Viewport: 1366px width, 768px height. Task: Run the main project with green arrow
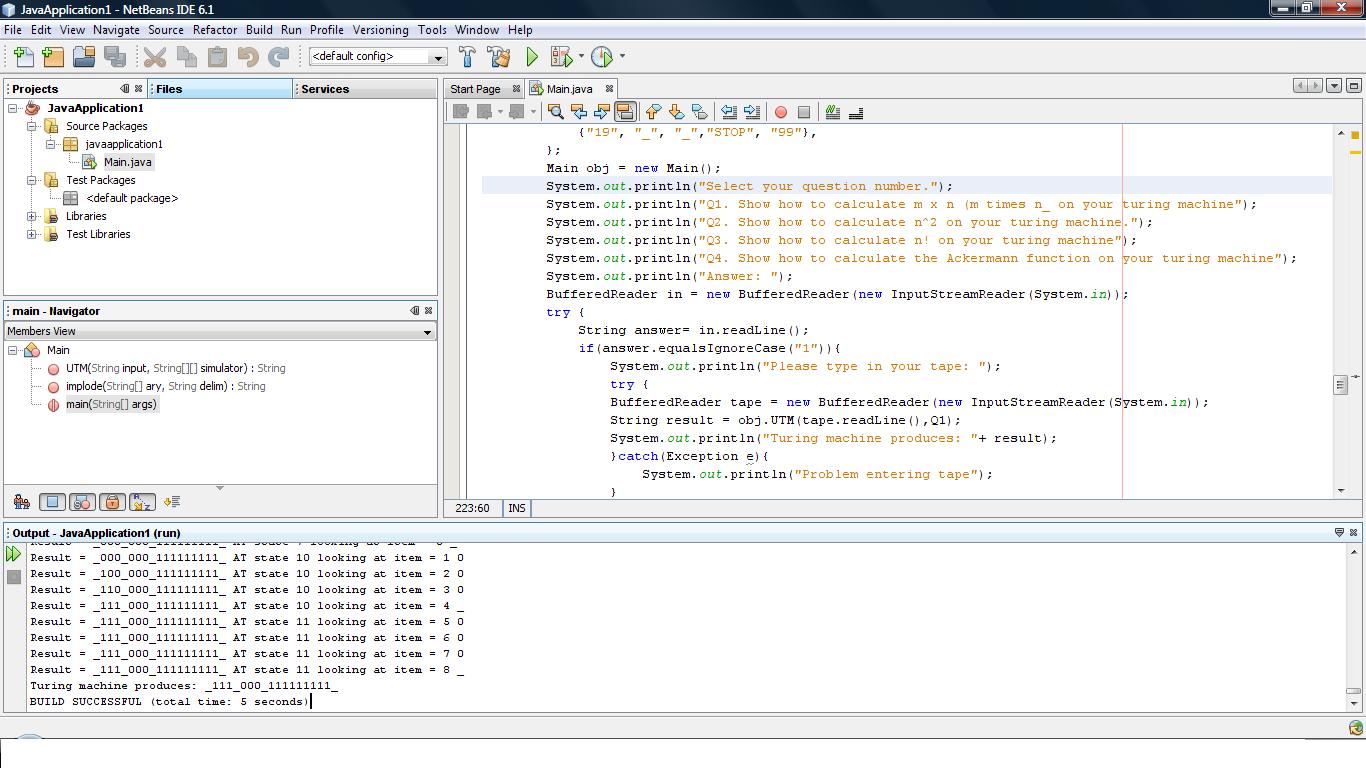pos(532,57)
